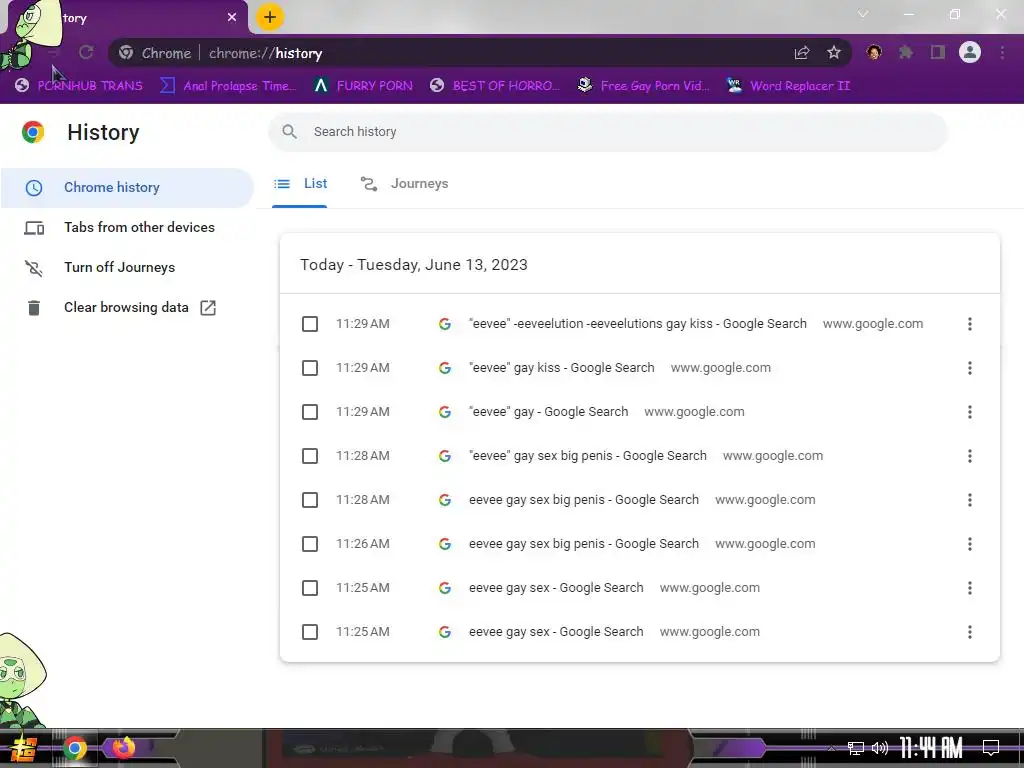This screenshot has height=768, width=1024.
Task: Open the notification center icon
Action: pyautogui.click(x=991, y=747)
